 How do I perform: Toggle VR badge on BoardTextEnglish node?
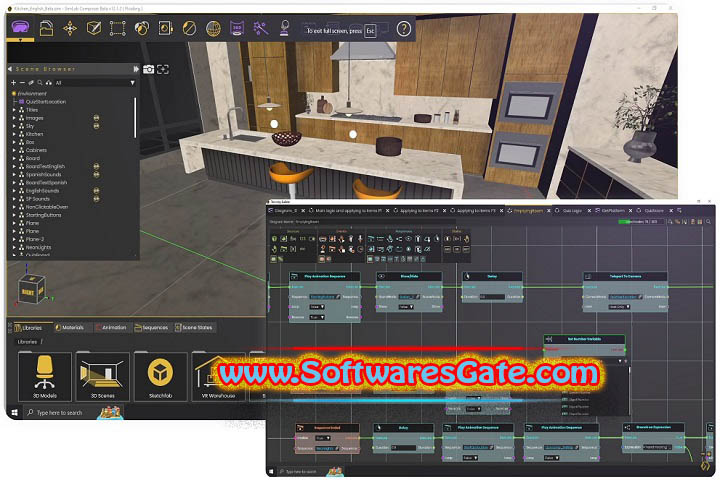(x=96, y=166)
